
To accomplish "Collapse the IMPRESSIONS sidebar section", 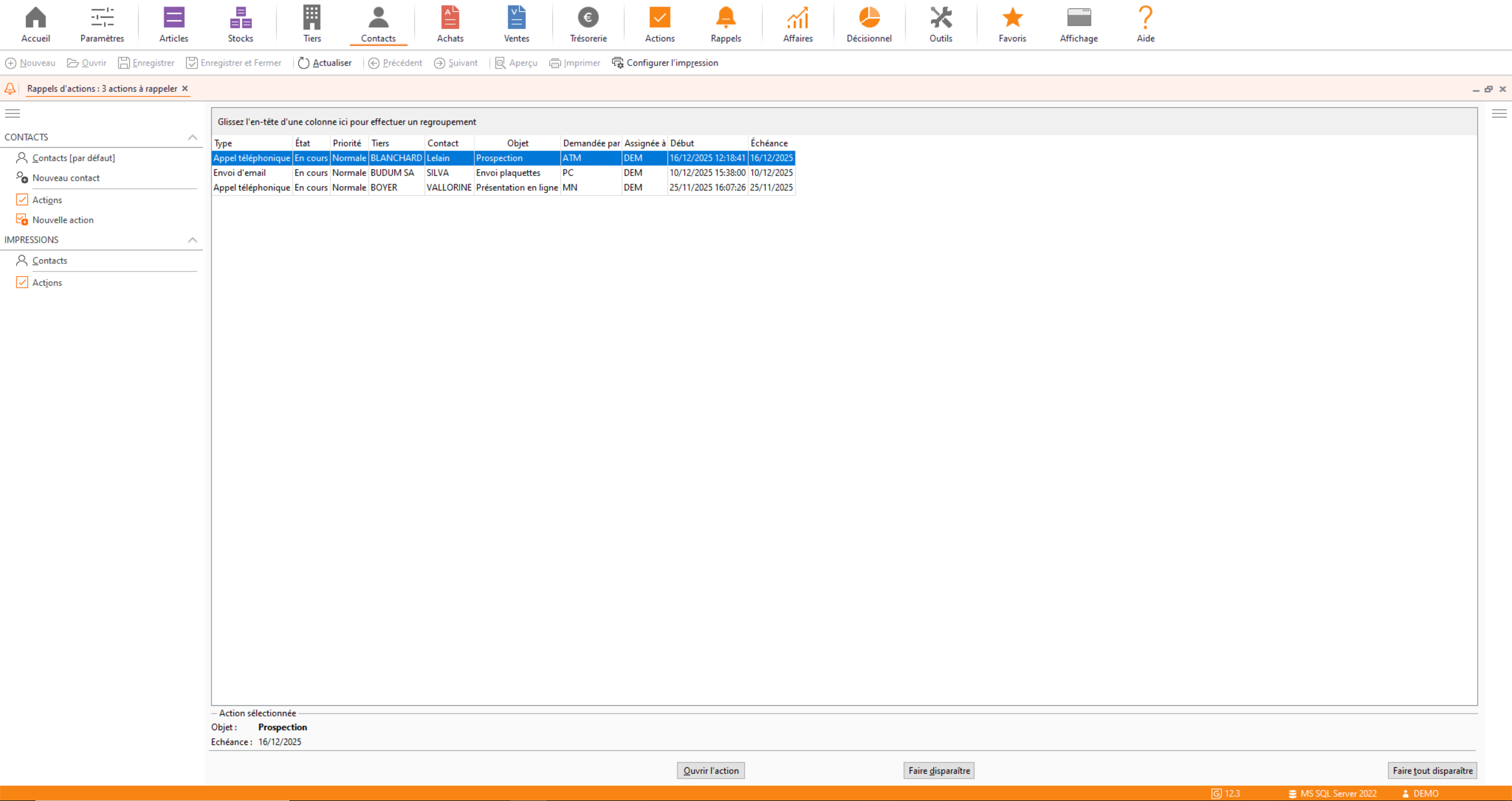I will (x=193, y=240).
